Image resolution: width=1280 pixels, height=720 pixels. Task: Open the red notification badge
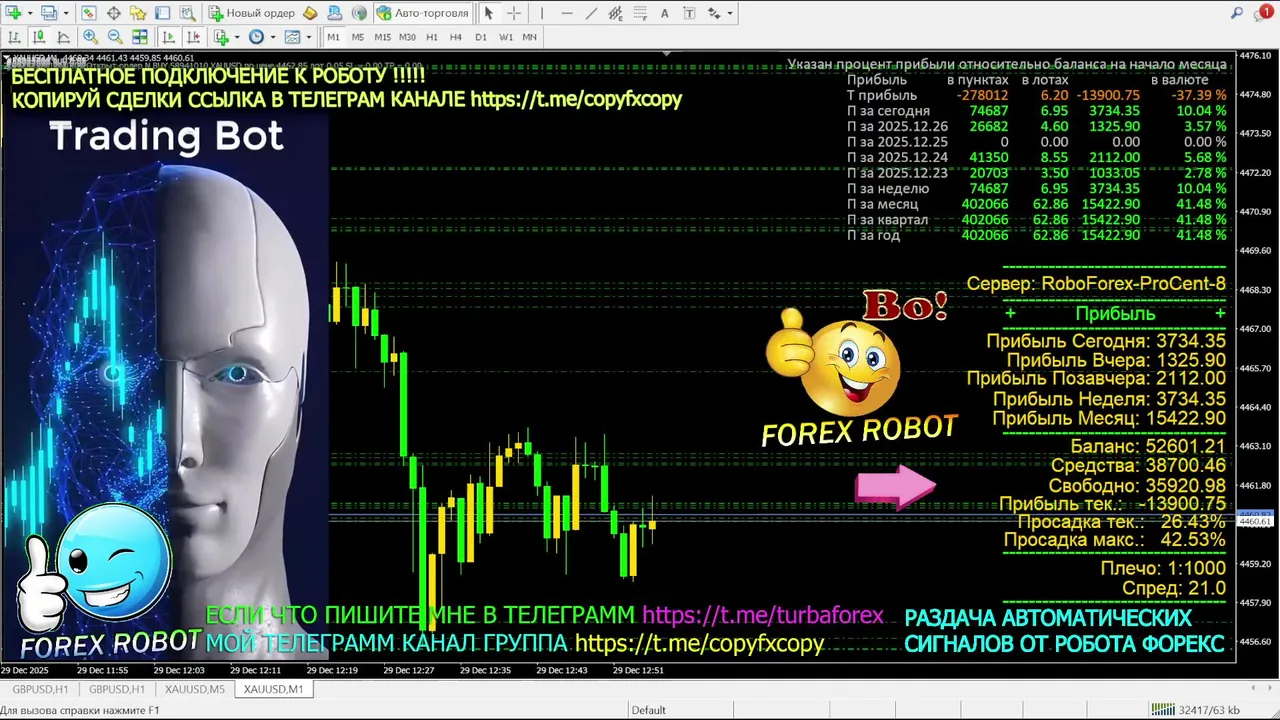1266,12
